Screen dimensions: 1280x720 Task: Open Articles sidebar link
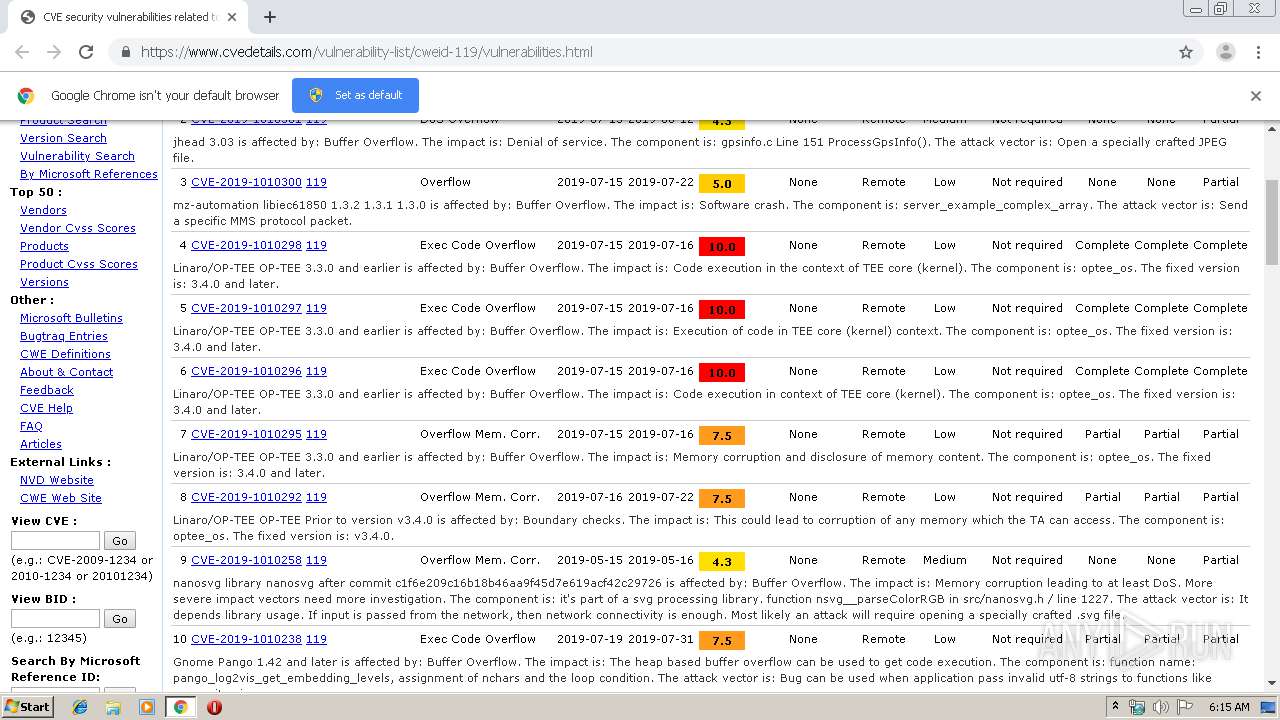click(x=41, y=444)
